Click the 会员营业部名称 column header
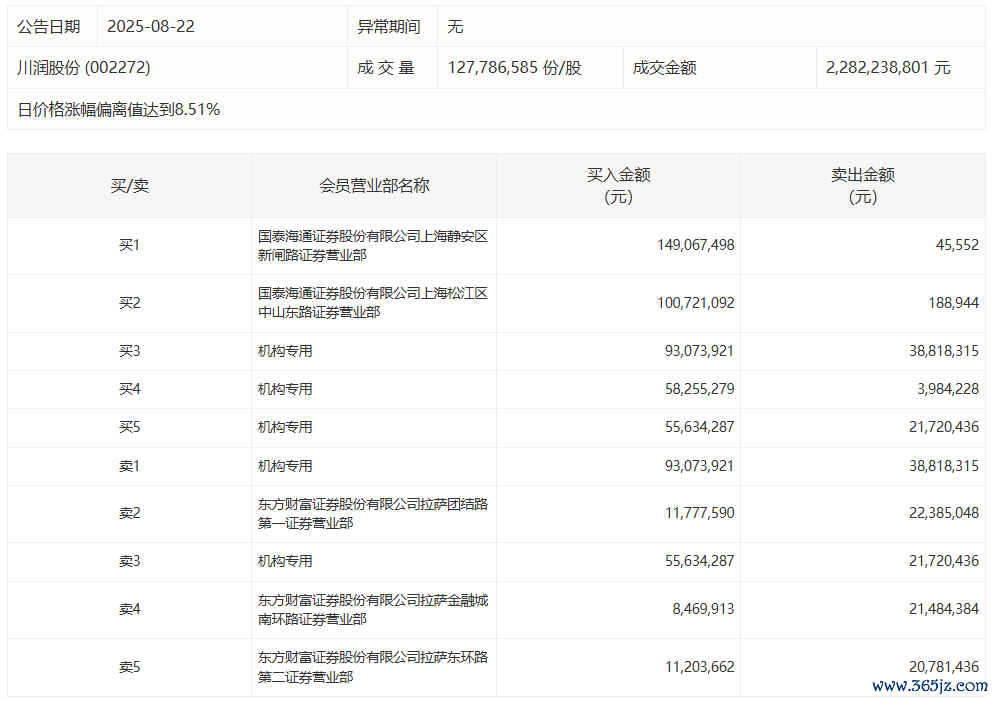 (x=374, y=185)
